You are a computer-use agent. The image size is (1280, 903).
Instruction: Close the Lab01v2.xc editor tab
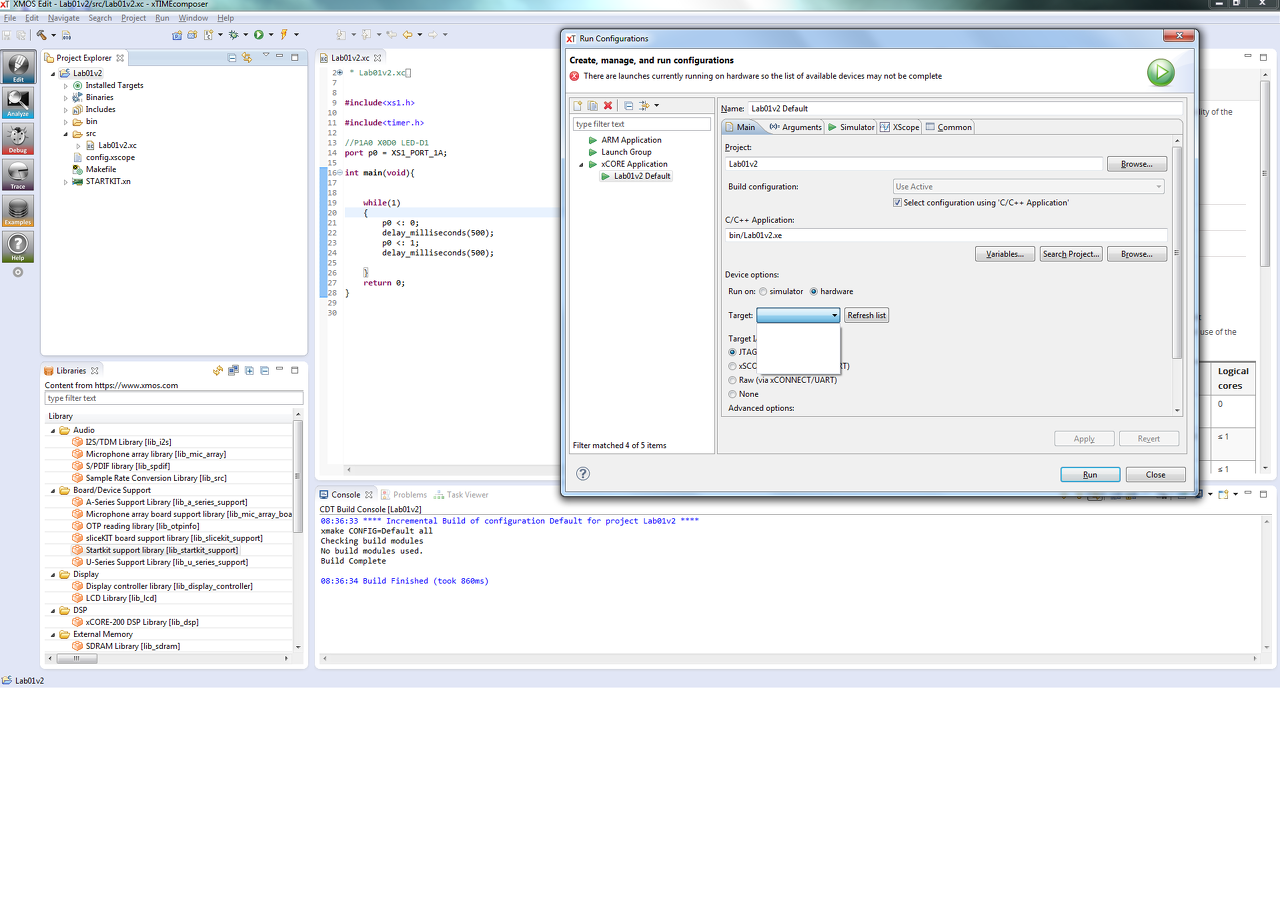[x=378, y=59]
